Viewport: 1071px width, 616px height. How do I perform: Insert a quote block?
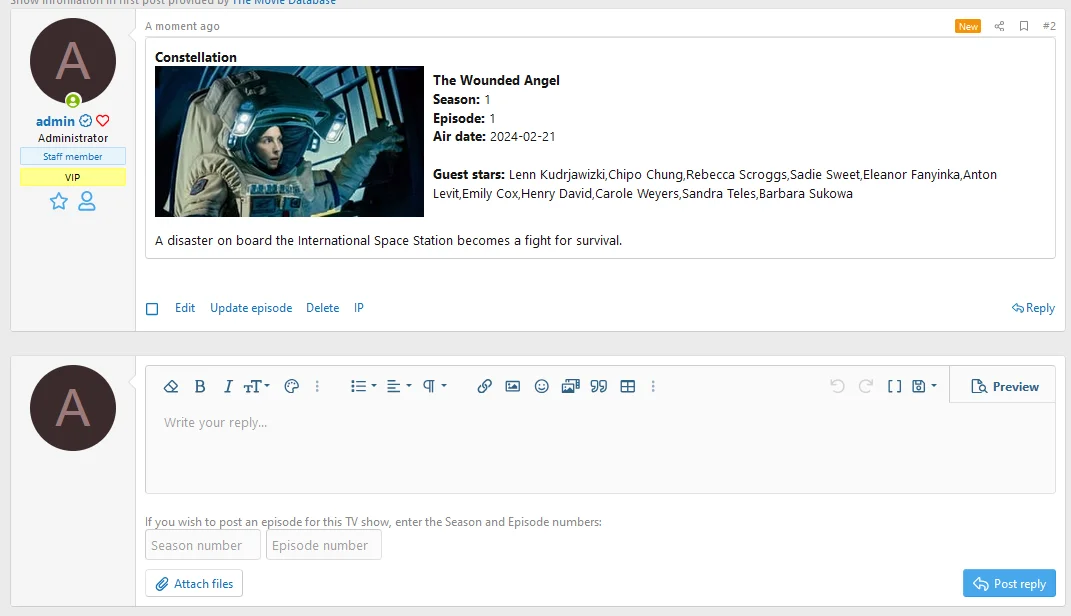[599, 387]
